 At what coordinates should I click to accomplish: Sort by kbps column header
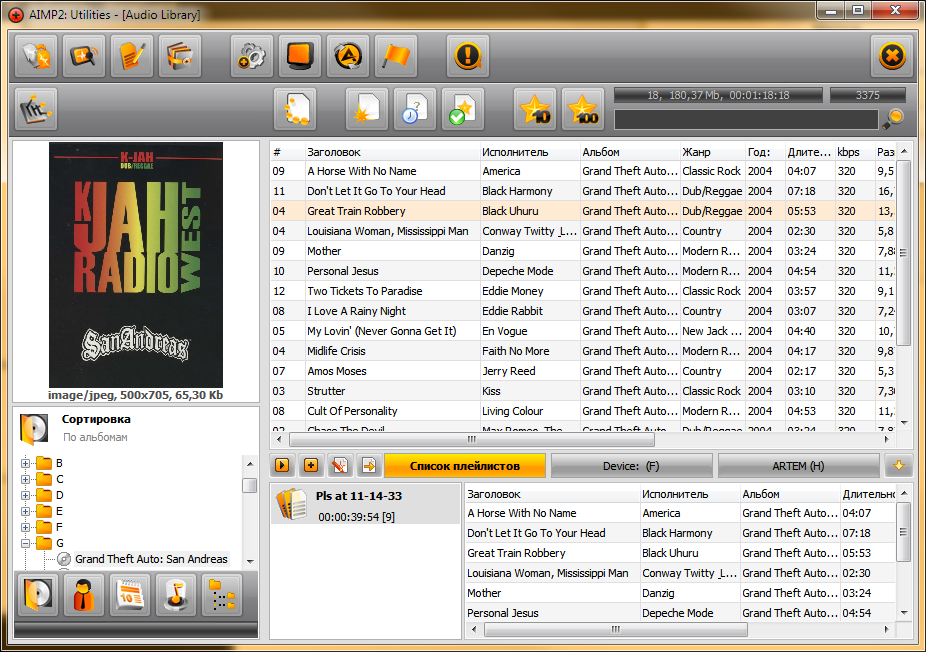pos(855,152)
